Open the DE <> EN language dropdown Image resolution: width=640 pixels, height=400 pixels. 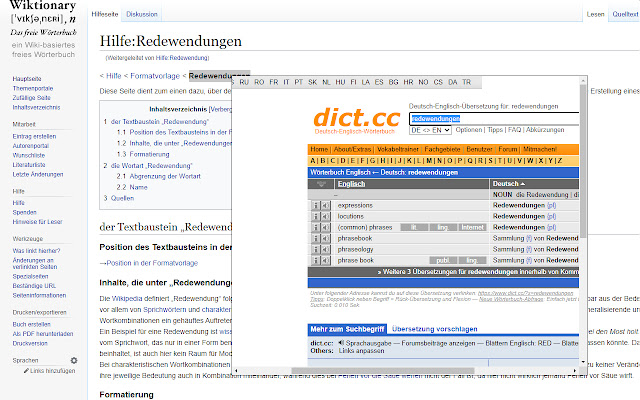[x=430, y=130]
